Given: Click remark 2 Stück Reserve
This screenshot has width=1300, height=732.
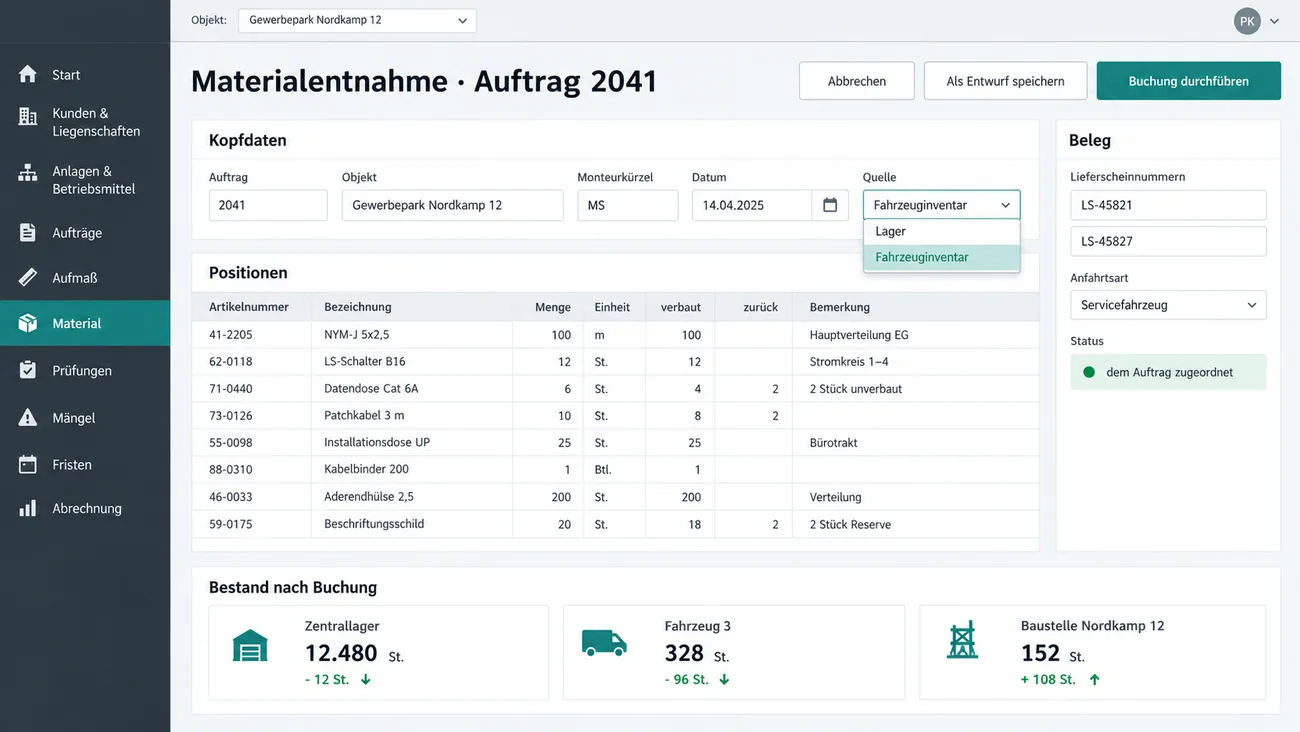Looking at the screenshot, I should tap(850, 524).
